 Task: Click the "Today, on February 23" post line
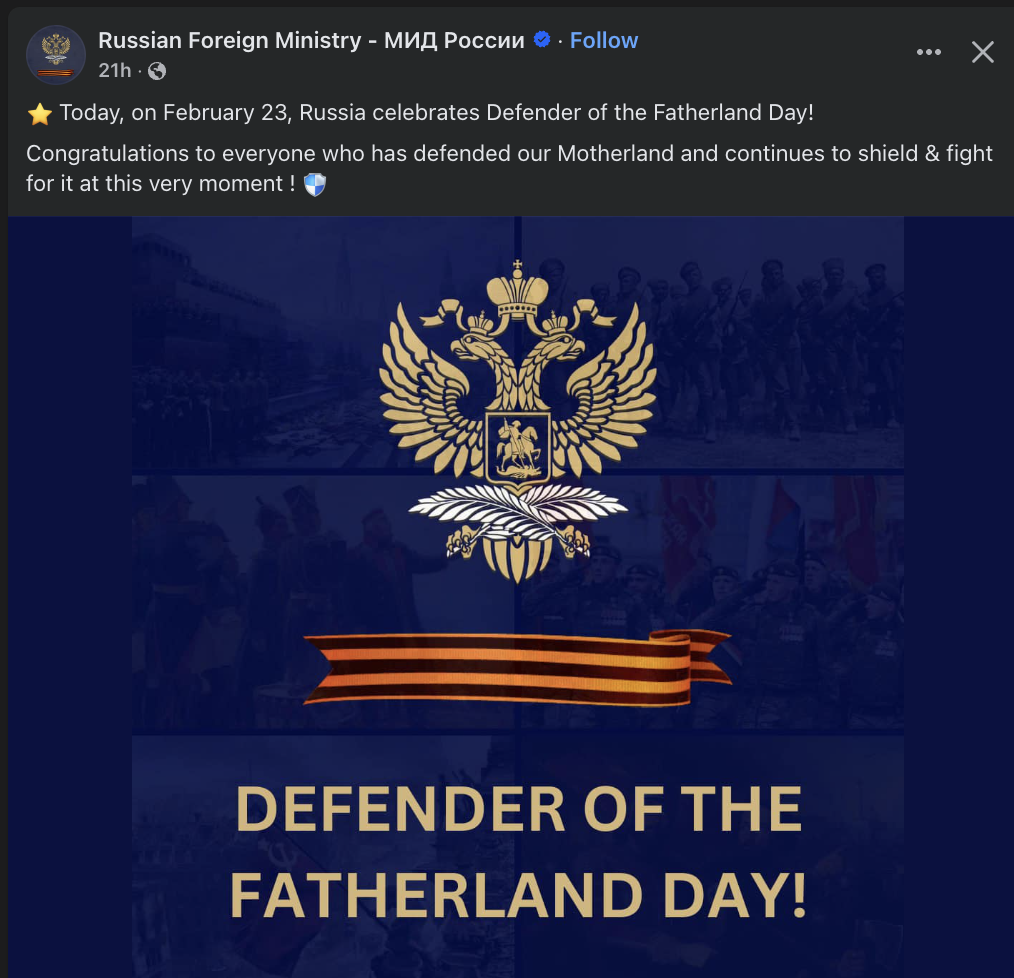tap(436, 113)
